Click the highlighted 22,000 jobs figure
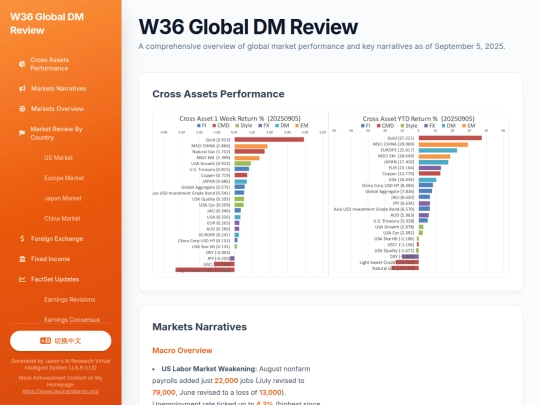Viewport: 540px width, 405px height. [226, 381]
